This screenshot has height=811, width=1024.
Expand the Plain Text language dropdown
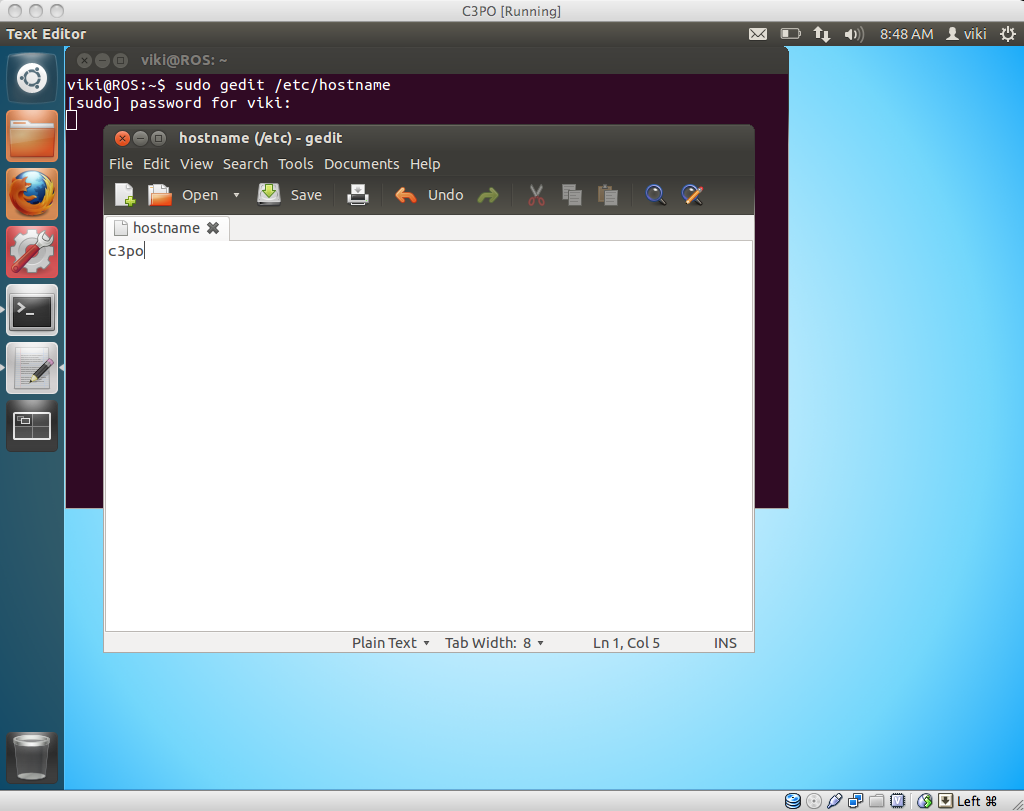click(x=391, y=643)
